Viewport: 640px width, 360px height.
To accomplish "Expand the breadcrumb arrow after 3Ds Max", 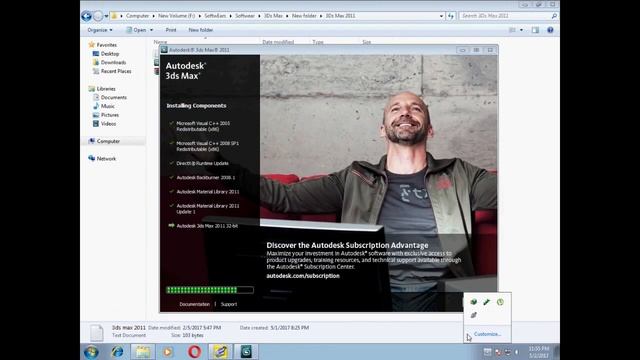I will (287, 16).
